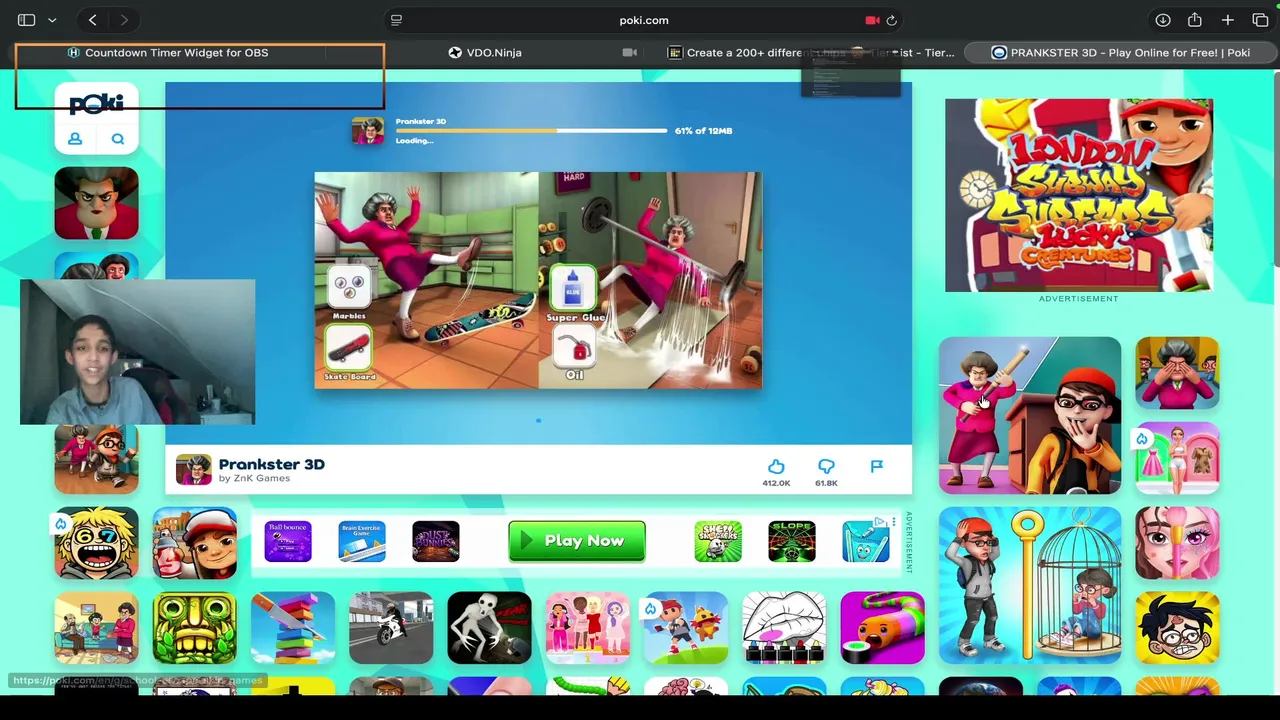The image size is (1280, 720).
Task: Click the green Play Now button
Action: click(x=577, y=541)
